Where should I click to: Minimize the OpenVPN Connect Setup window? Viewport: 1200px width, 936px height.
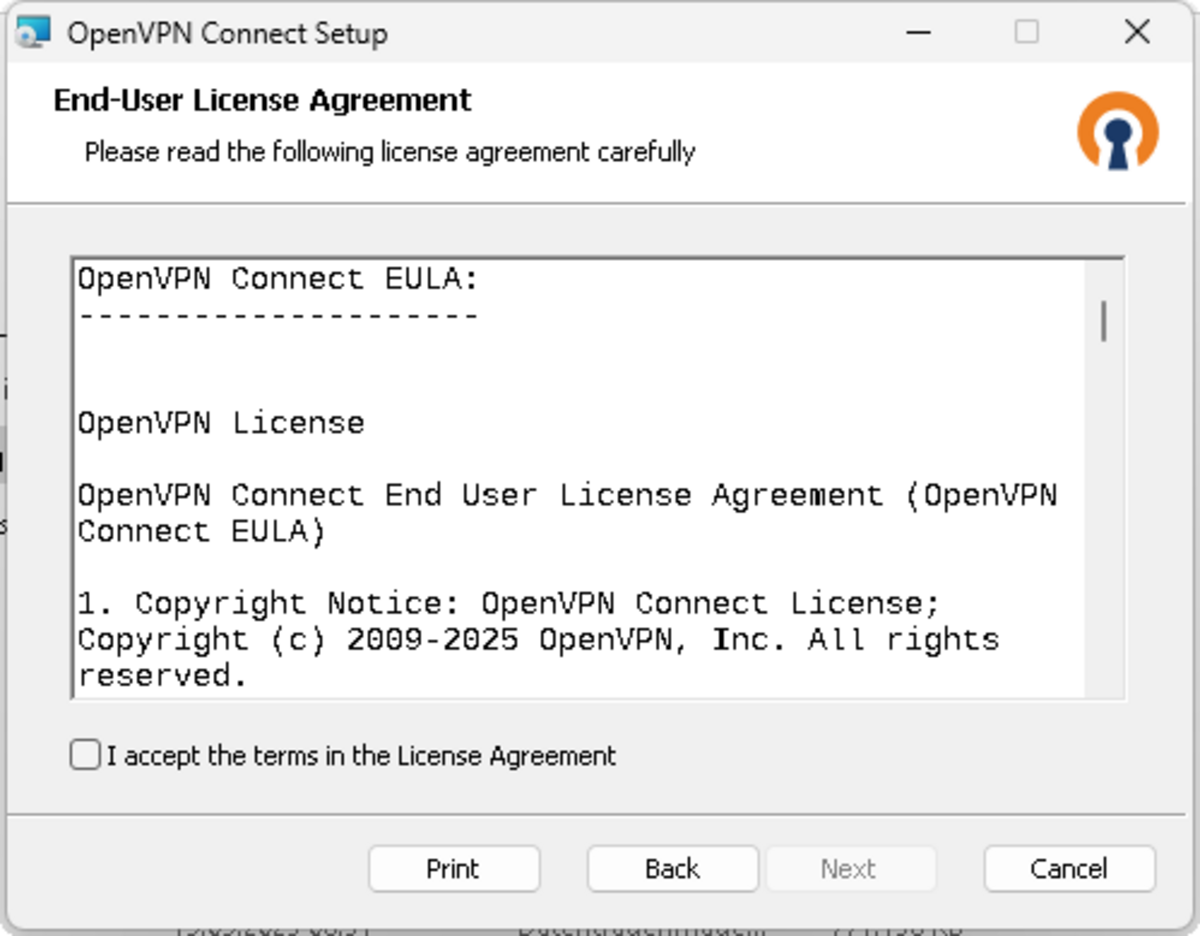[920, 33]
